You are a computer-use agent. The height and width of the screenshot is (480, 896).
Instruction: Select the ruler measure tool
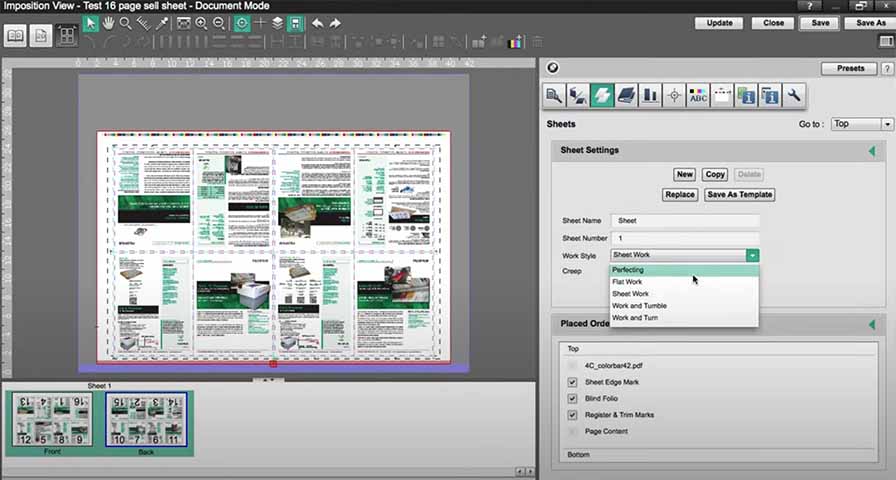tap(143, 23)
